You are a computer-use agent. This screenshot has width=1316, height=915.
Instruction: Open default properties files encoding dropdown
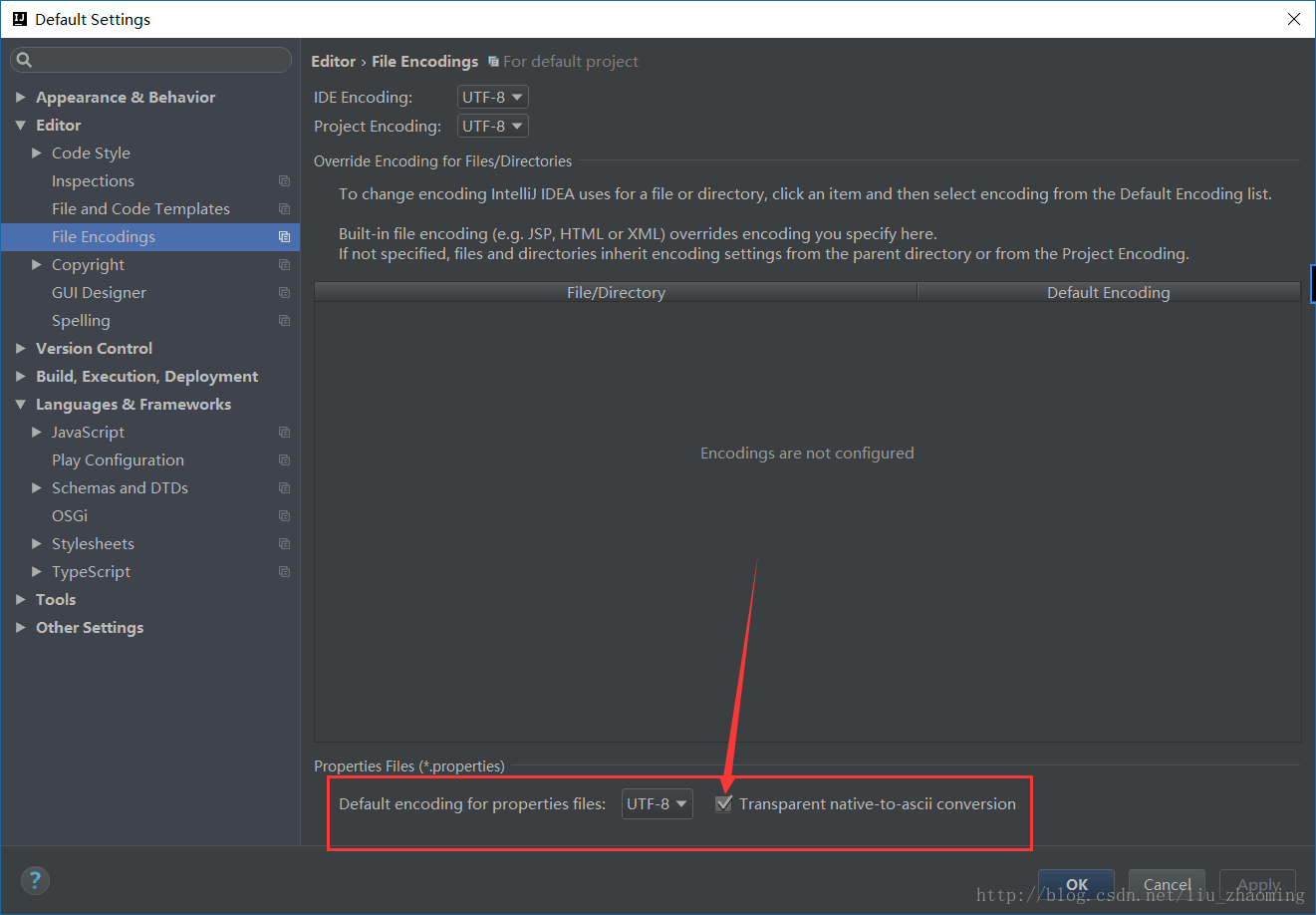point(657,803)
